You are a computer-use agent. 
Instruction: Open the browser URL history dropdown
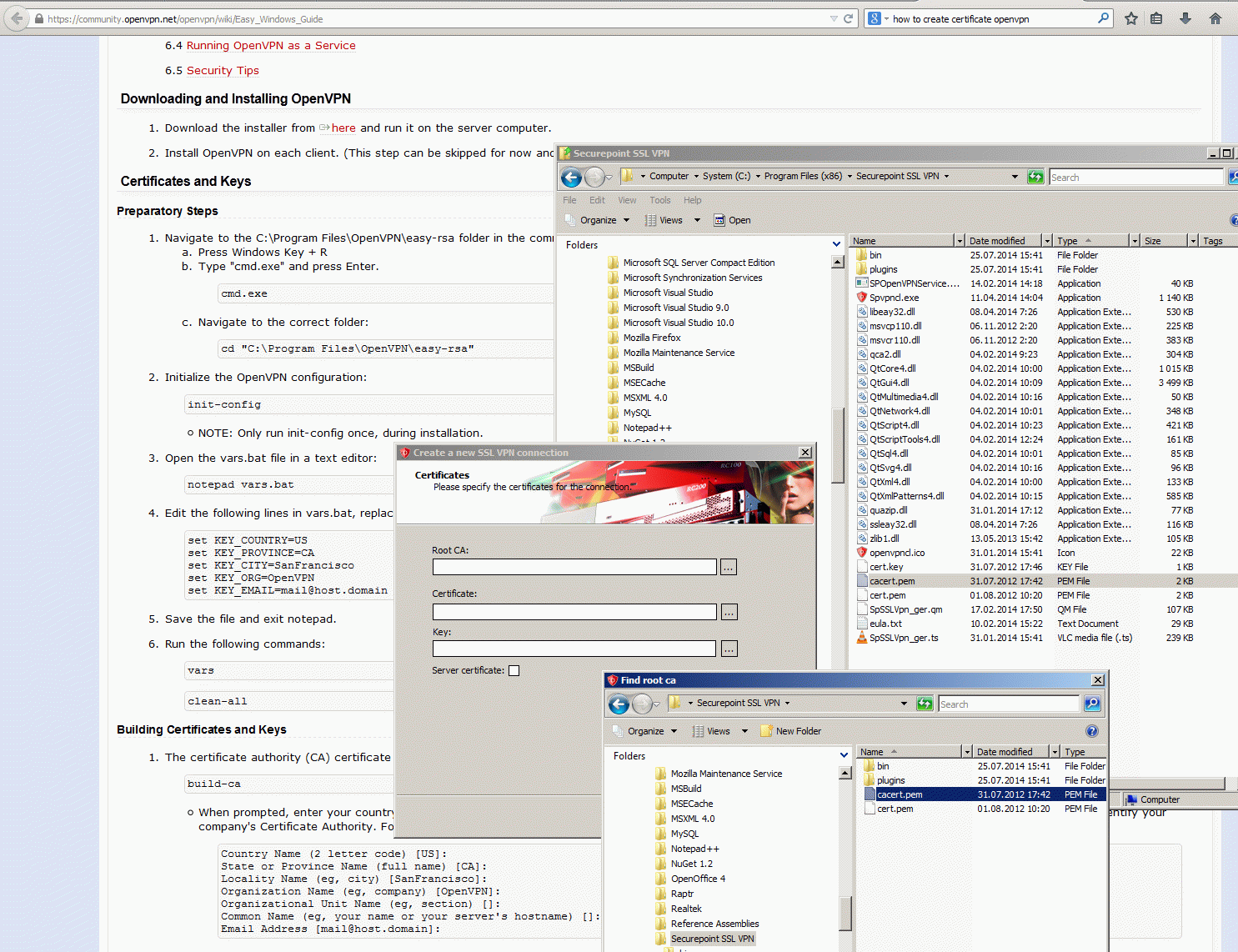click(x=834, y=18)
